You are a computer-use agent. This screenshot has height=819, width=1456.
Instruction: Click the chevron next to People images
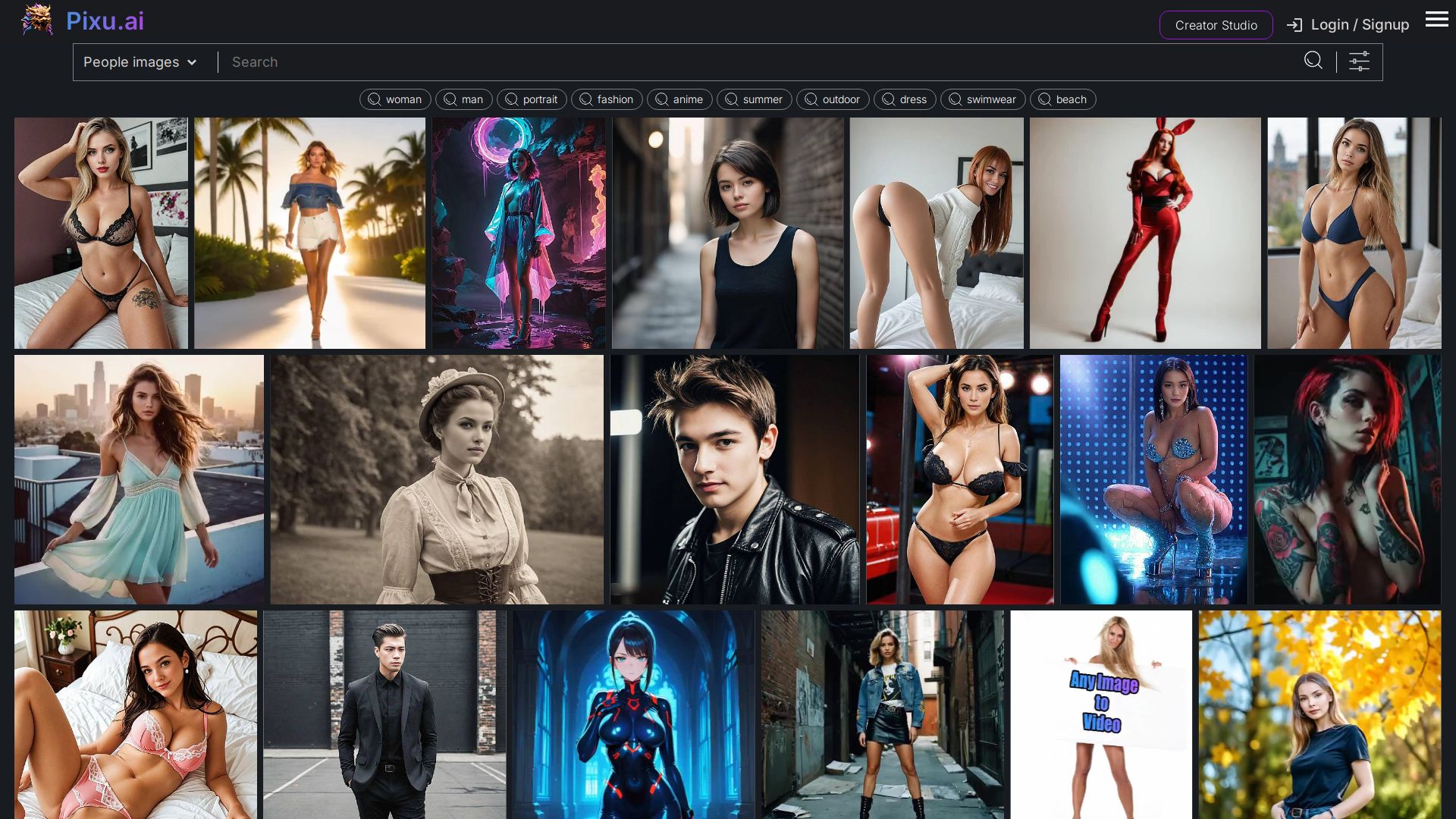192,62
